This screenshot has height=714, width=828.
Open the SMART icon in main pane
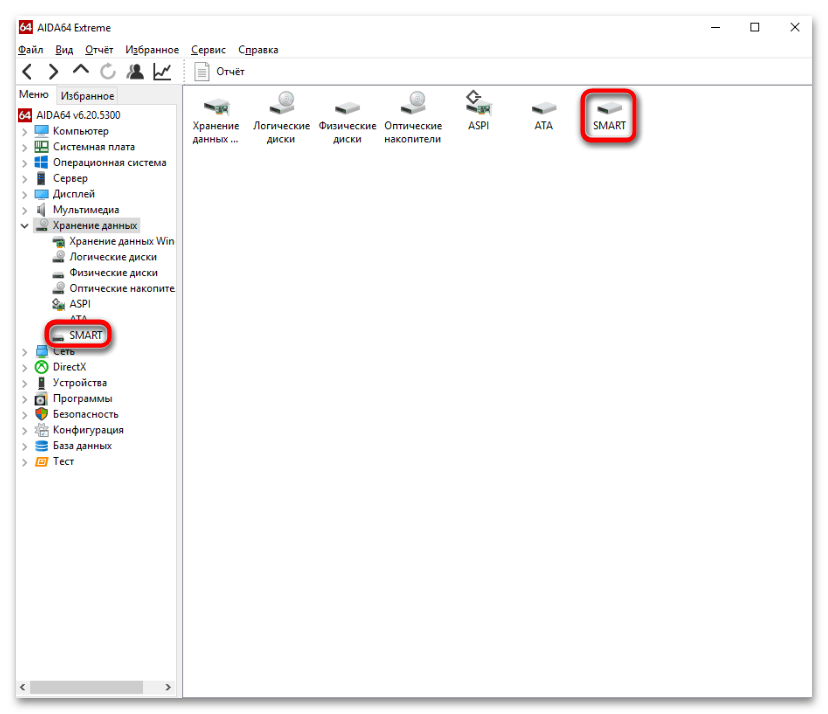click(x=608, y=116)
